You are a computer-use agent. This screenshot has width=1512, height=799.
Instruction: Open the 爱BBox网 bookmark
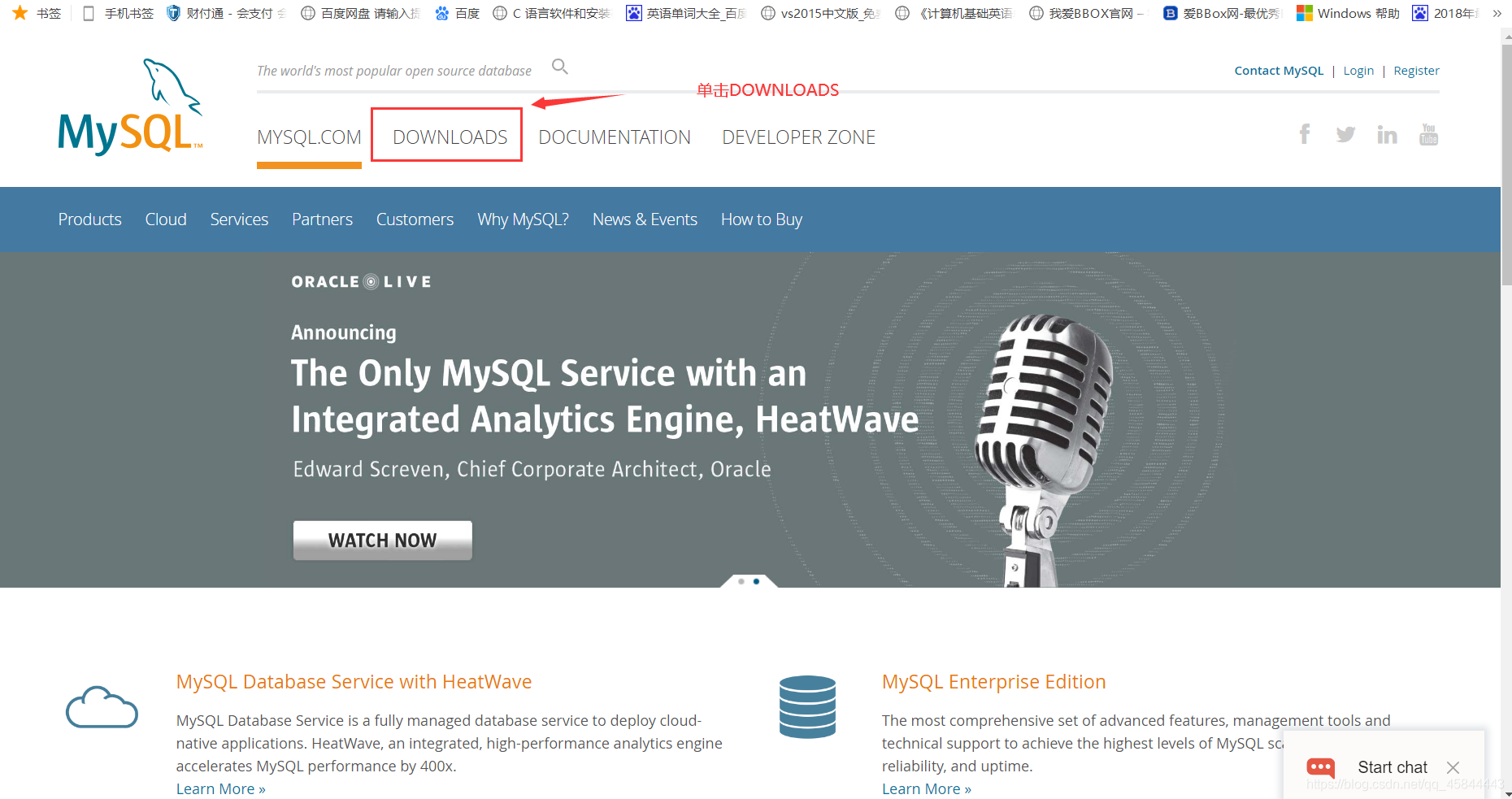point(1223,13)
